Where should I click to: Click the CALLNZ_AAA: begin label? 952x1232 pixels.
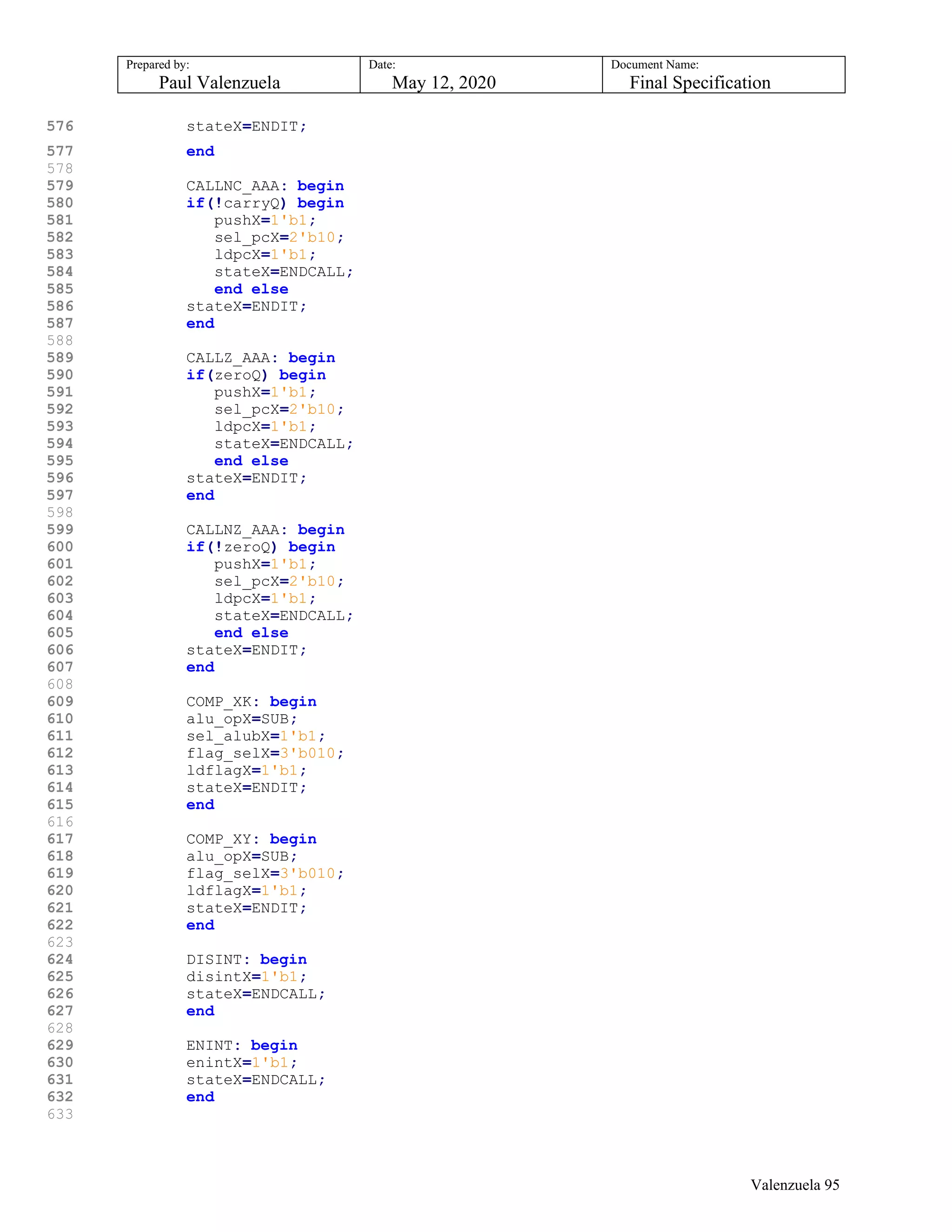[265, 530]
